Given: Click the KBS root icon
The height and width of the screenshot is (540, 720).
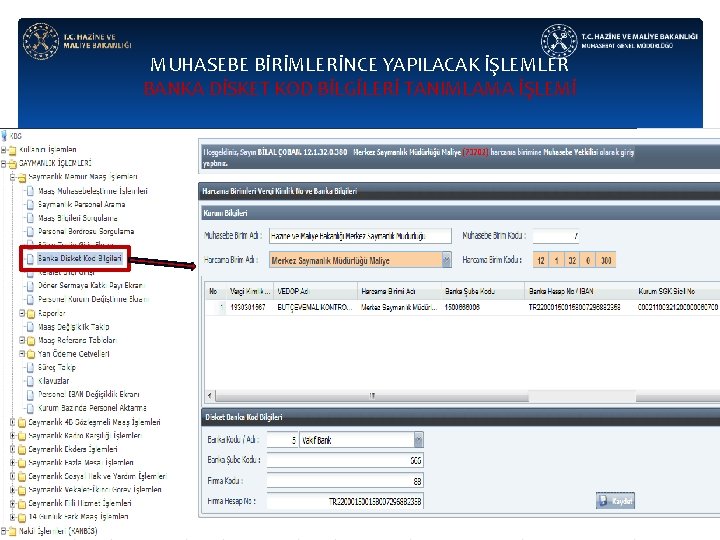Looking at the screenshot, I should coord(4,135).
